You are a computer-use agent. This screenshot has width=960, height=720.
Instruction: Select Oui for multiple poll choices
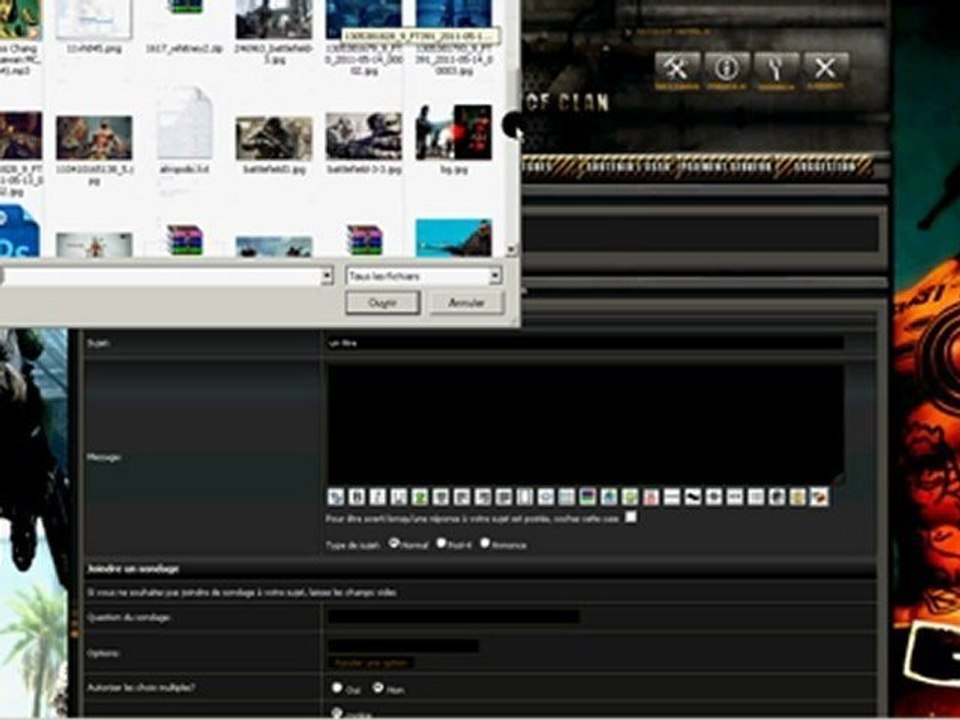tap(337, 688)
